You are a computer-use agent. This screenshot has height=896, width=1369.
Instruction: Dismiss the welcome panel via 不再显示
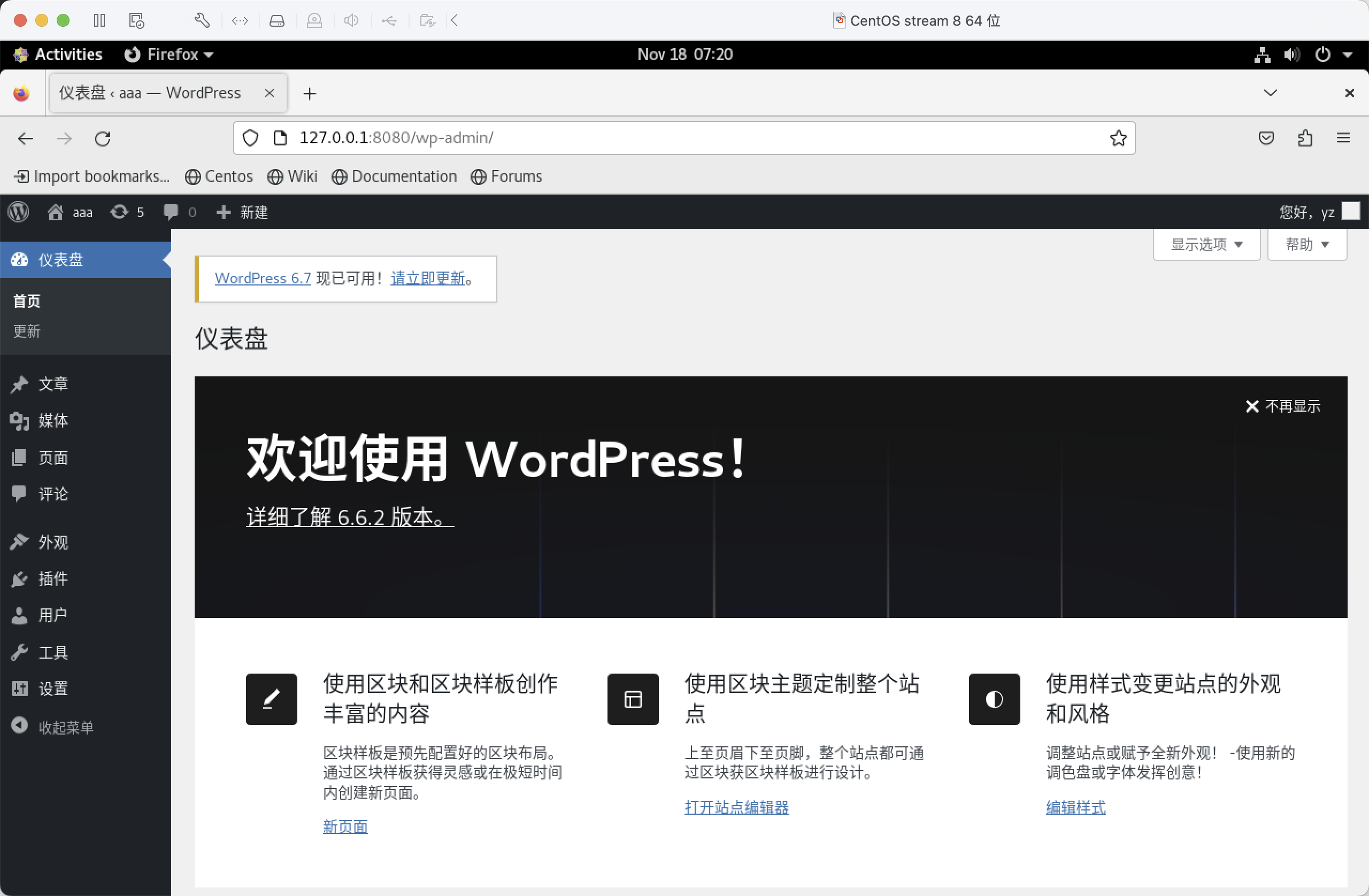pos(1282,406)
